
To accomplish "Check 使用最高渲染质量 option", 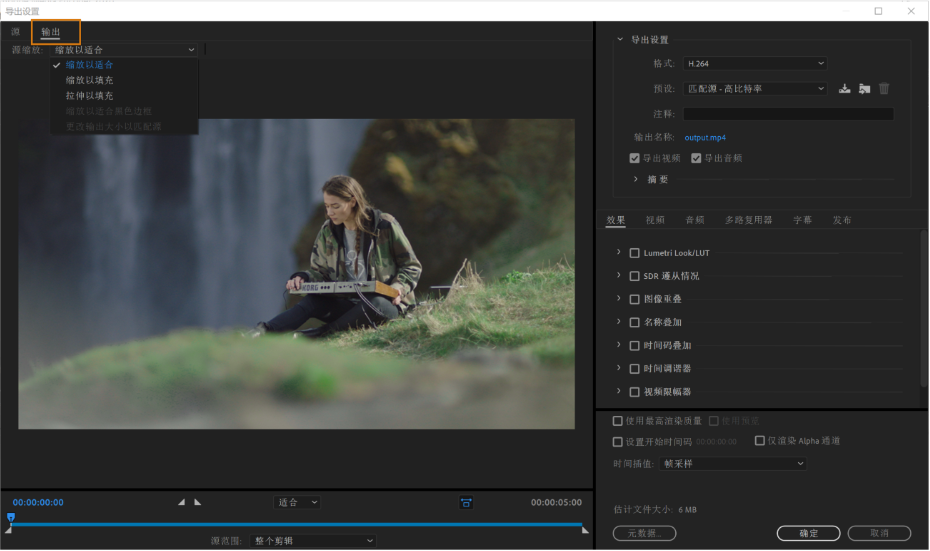I will tap(617, 421).
